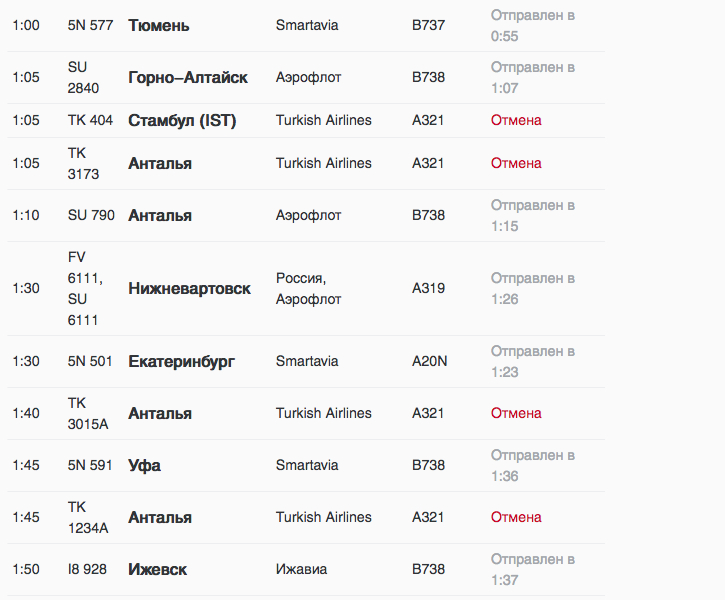Open the Тюмень destination link

pos(159,25)
